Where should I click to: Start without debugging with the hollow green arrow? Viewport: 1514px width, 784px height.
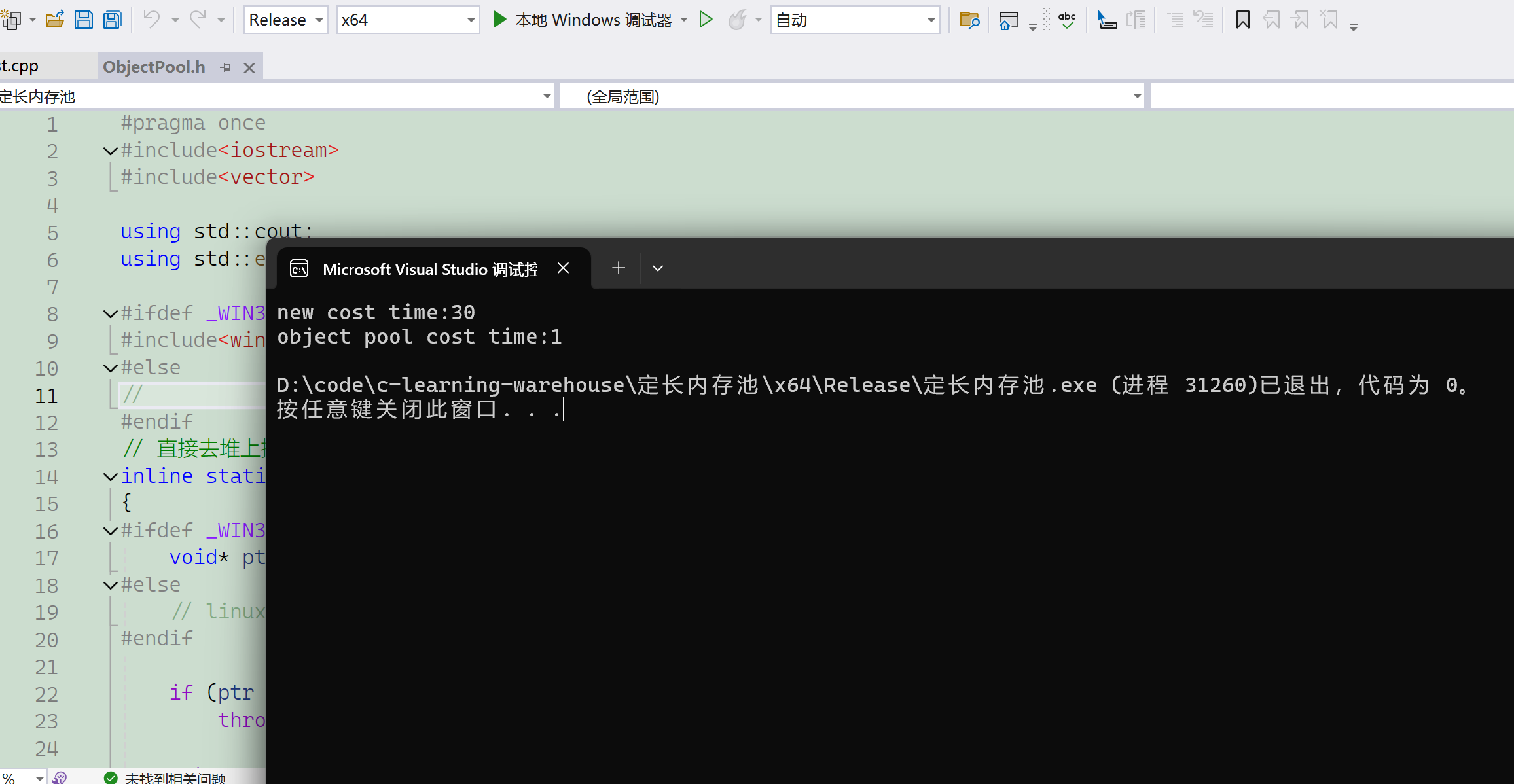[706, 20]
